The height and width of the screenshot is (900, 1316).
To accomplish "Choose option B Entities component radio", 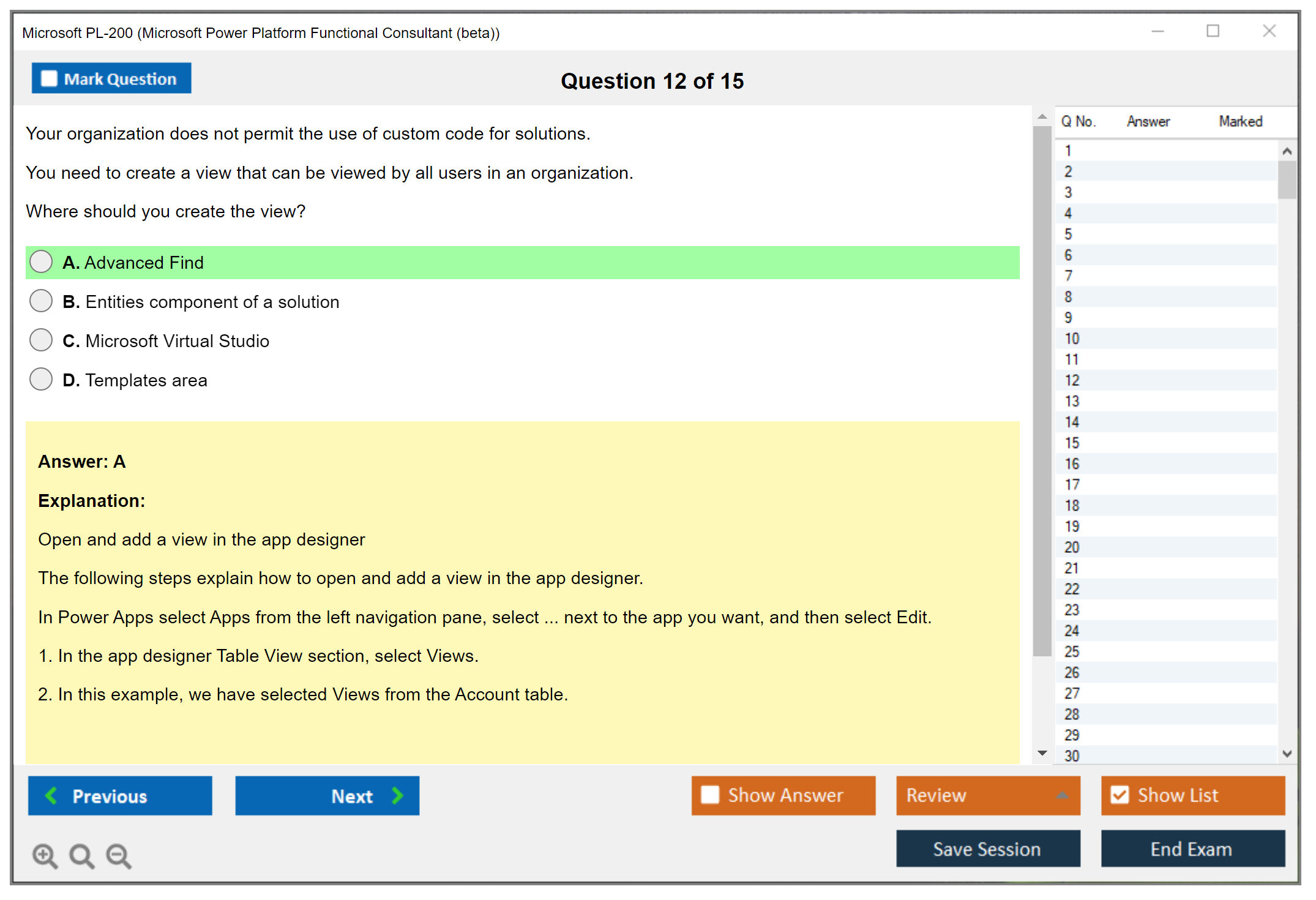I will point(41,301).
